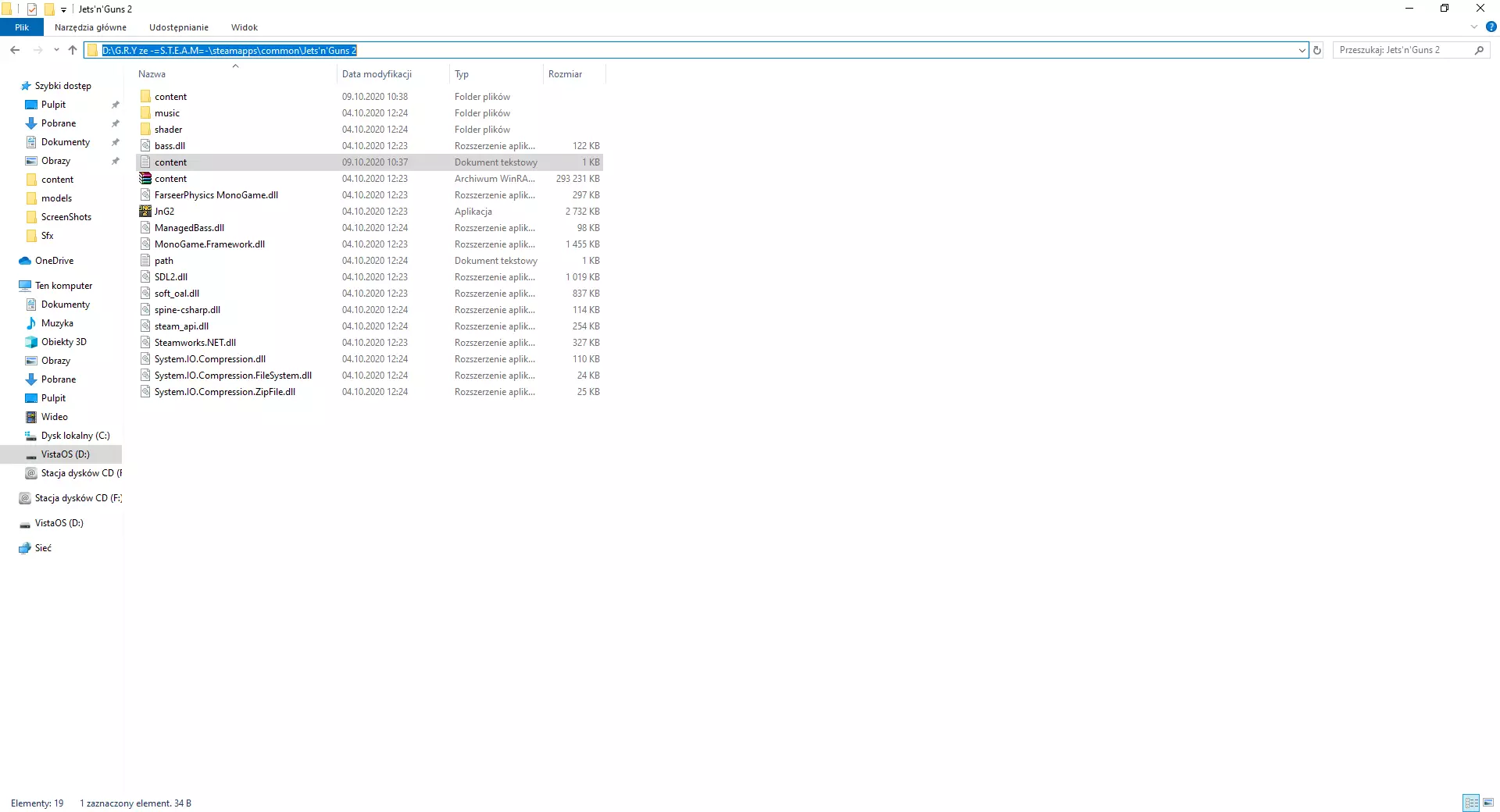Click the models folder icon in sidebar
The height and width of the screenshot is (812, 1500).
click(x=31, y=198)
